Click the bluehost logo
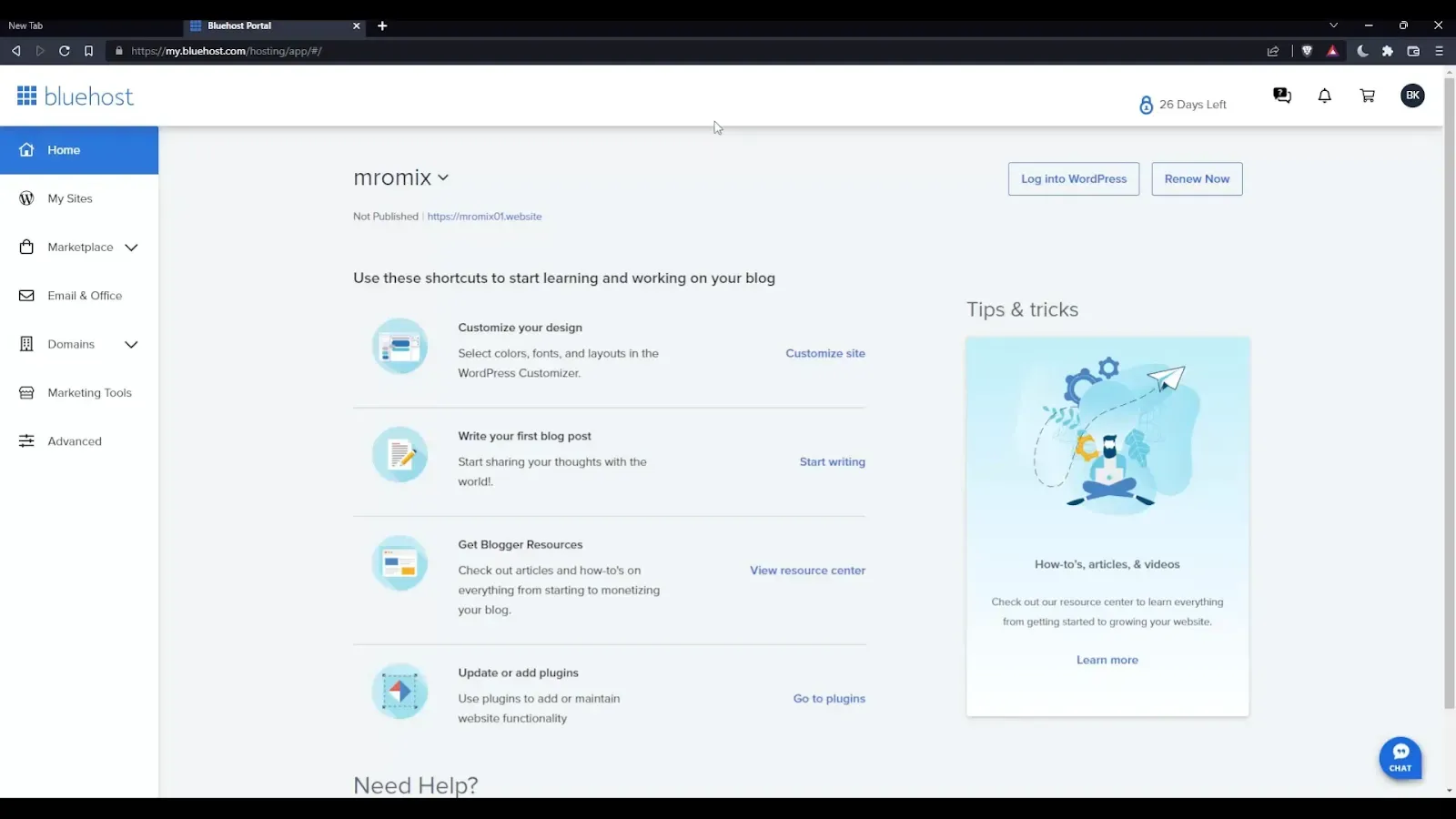This screenshot has width=1456, height=819. pos(76,96)
